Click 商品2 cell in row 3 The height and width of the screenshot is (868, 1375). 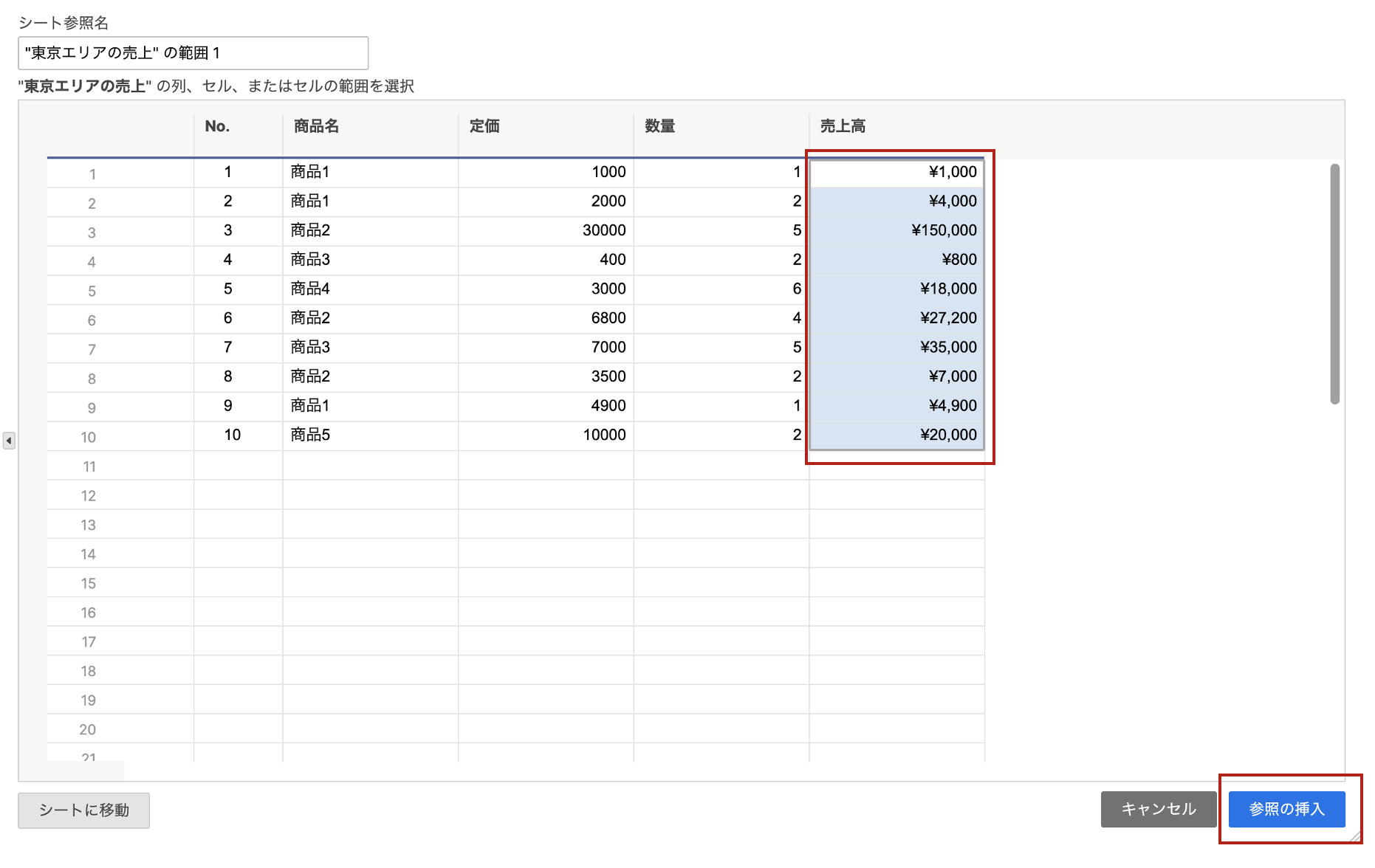370,230
